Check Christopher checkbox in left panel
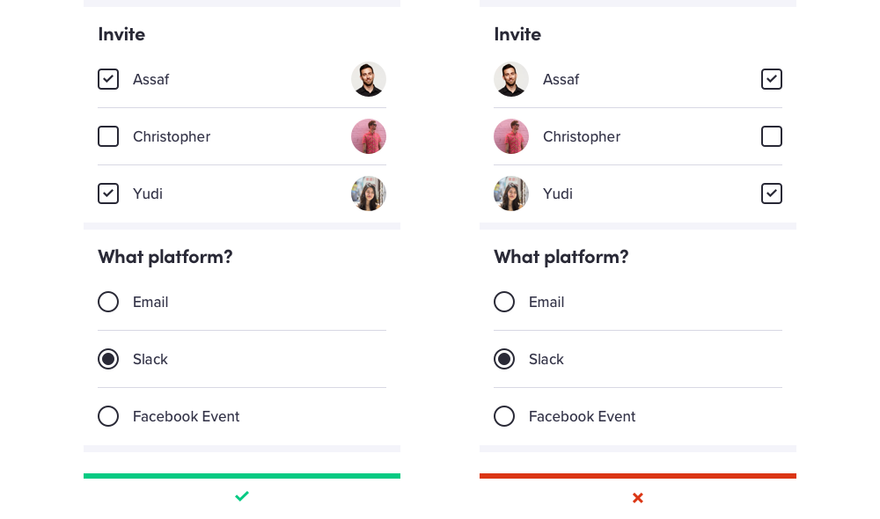 [x=108, y=136]
